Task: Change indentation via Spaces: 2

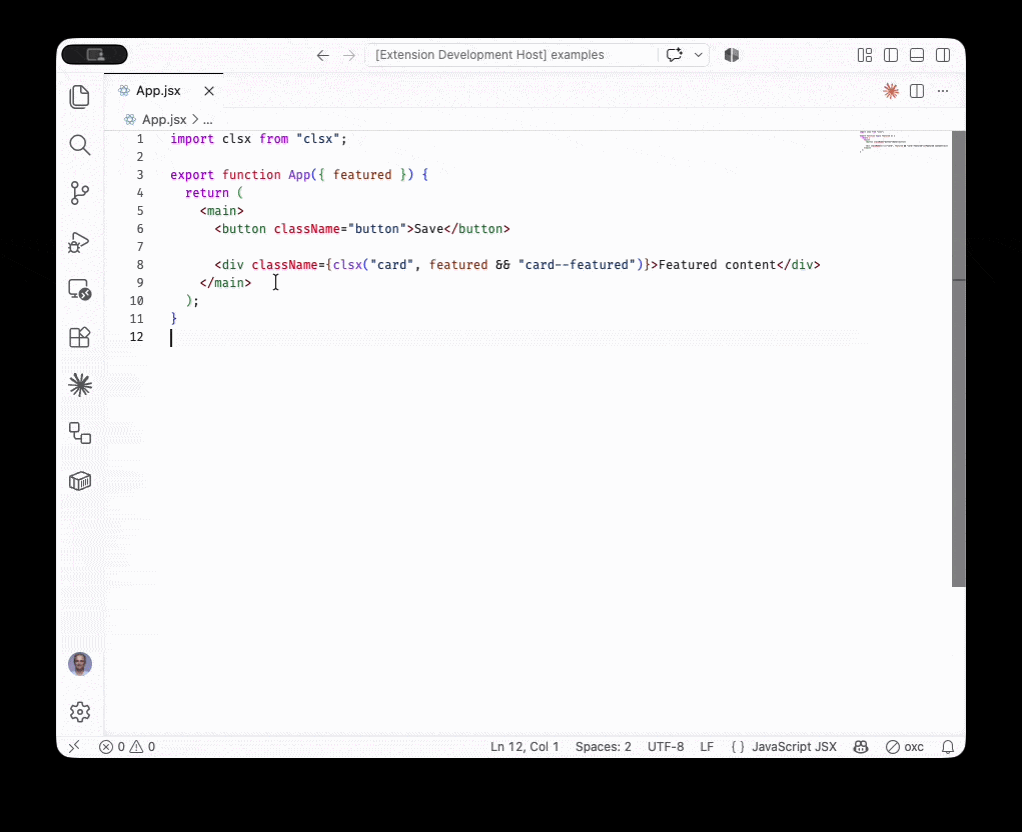Action: coord(603,747)
